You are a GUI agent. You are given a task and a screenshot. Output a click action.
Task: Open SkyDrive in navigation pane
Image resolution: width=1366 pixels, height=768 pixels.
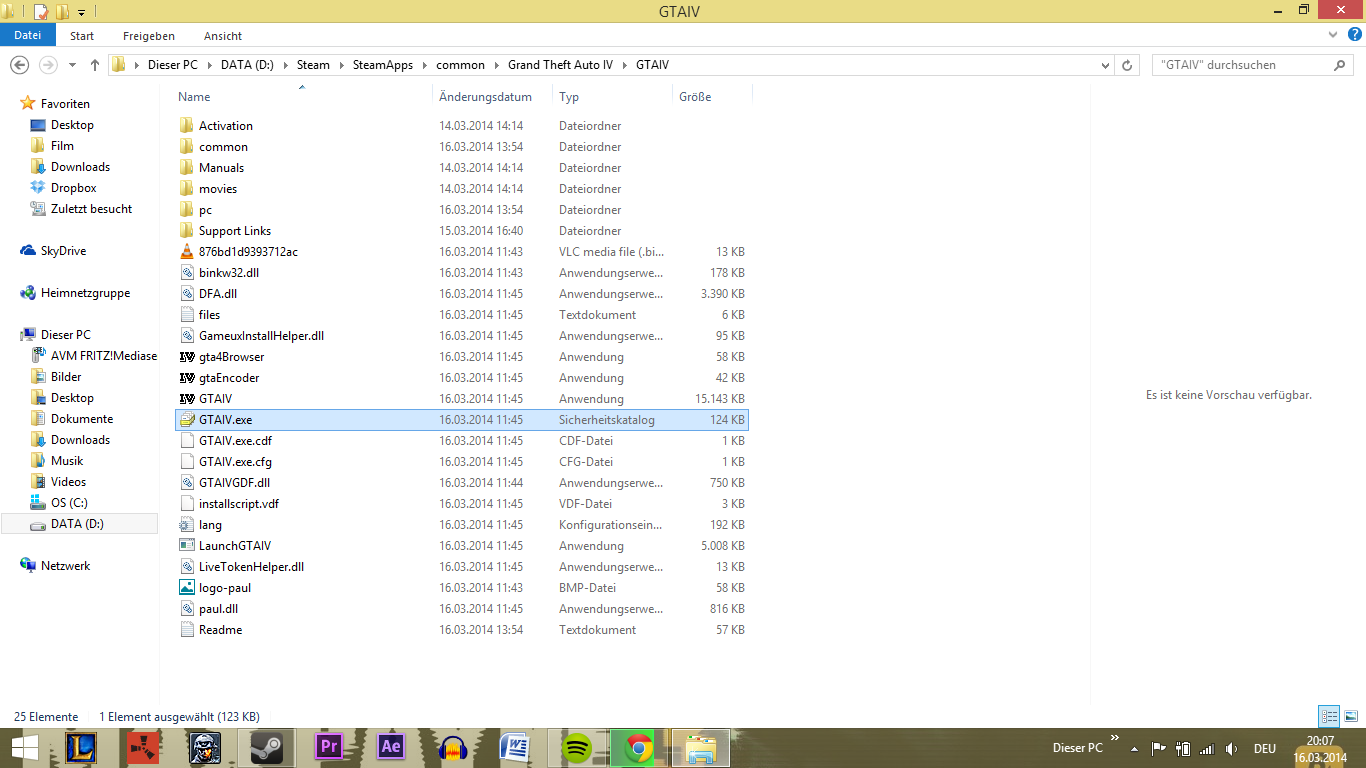63,251
